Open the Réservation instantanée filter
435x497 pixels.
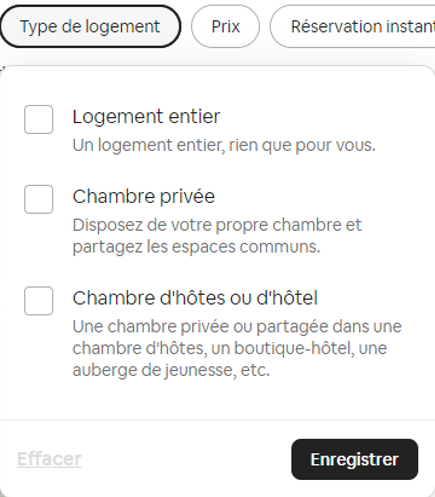(x=353, y=26)
